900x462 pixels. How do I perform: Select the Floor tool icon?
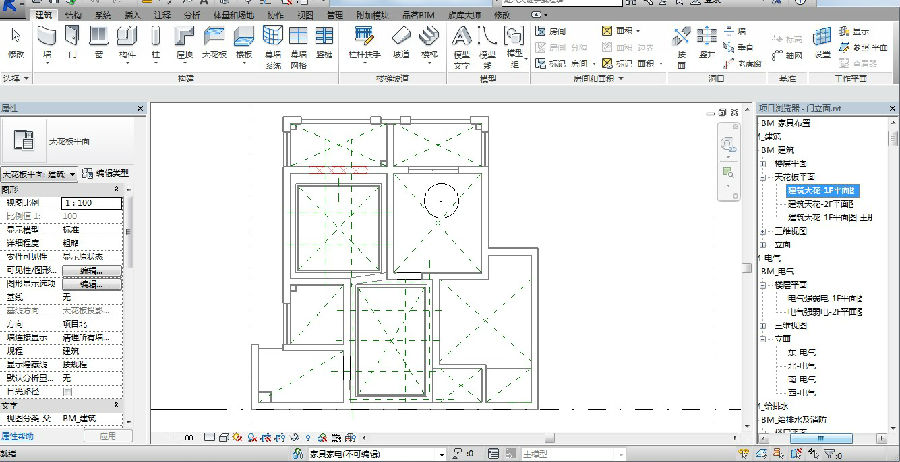coord(244,41)
